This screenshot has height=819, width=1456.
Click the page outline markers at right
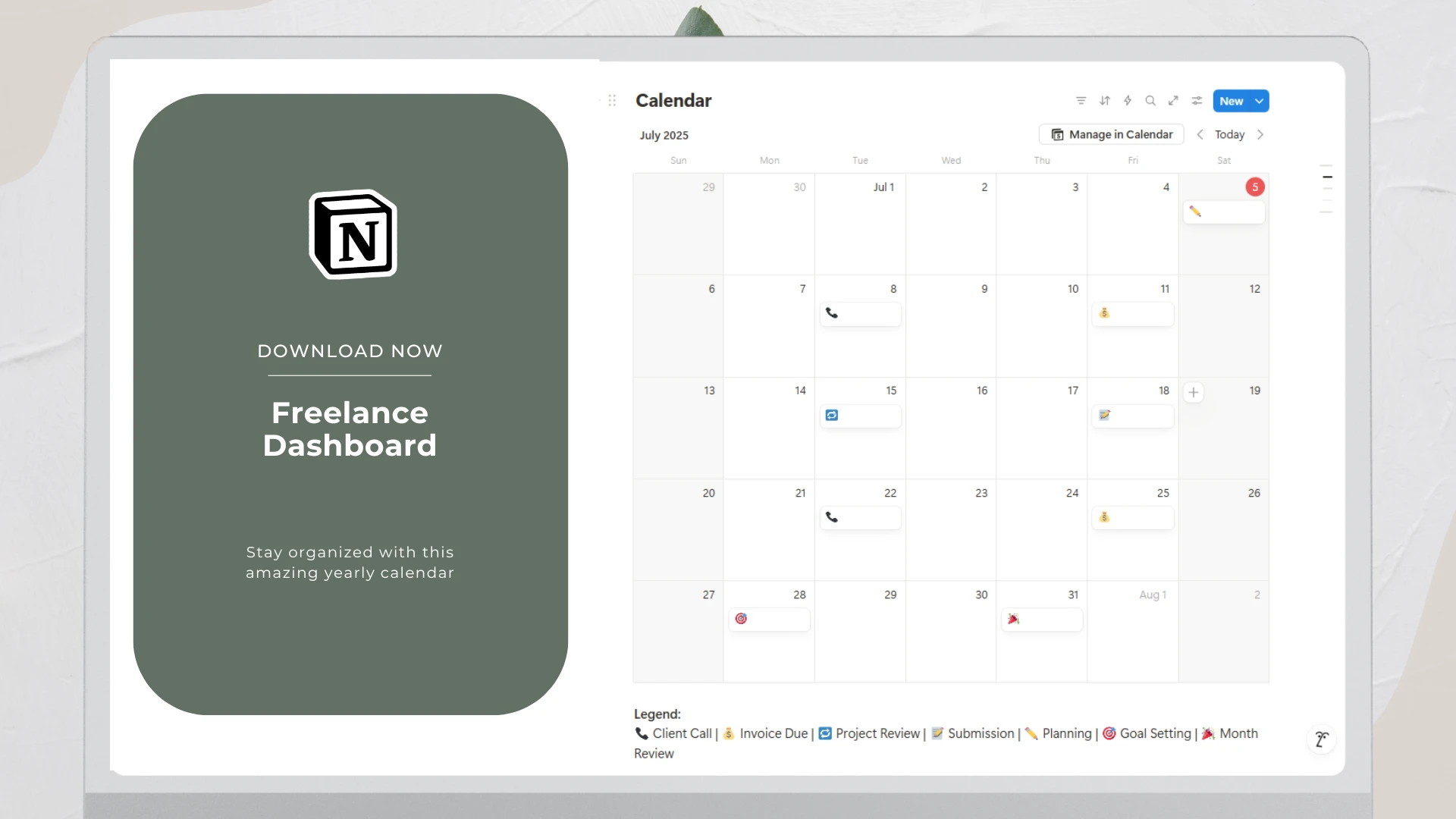pos(1326,189)
